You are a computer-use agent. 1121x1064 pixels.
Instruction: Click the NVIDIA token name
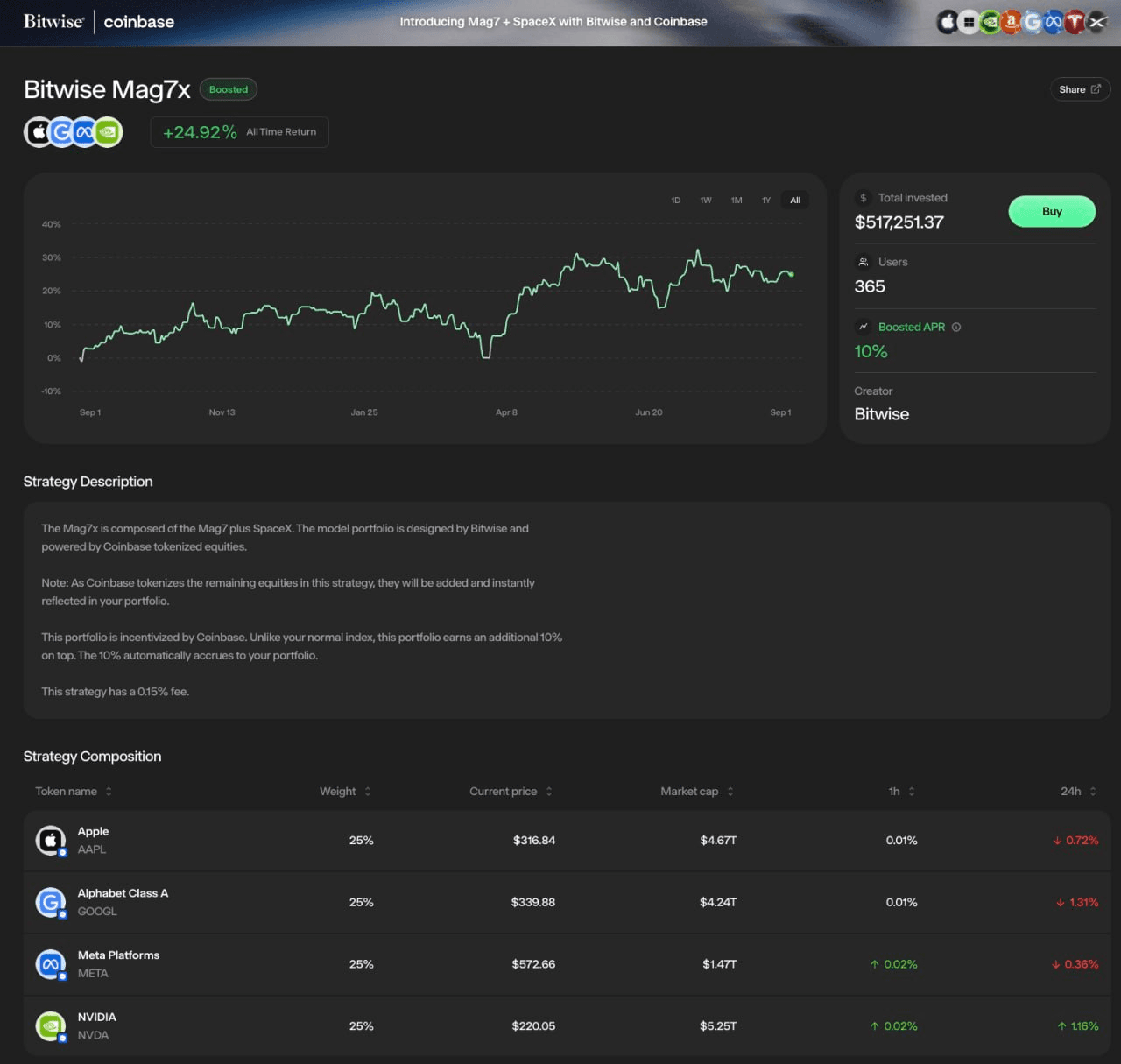[97, 1018]
